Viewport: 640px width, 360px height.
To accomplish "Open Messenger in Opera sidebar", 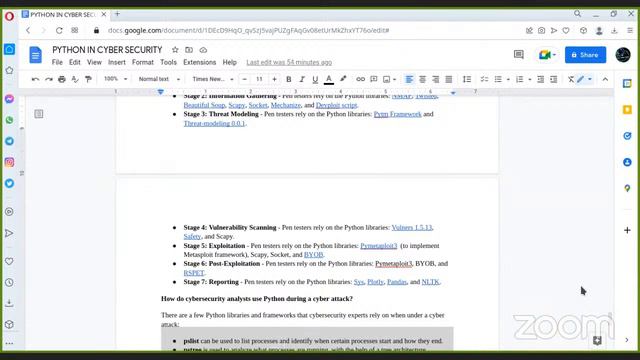I will coord(9,99).
